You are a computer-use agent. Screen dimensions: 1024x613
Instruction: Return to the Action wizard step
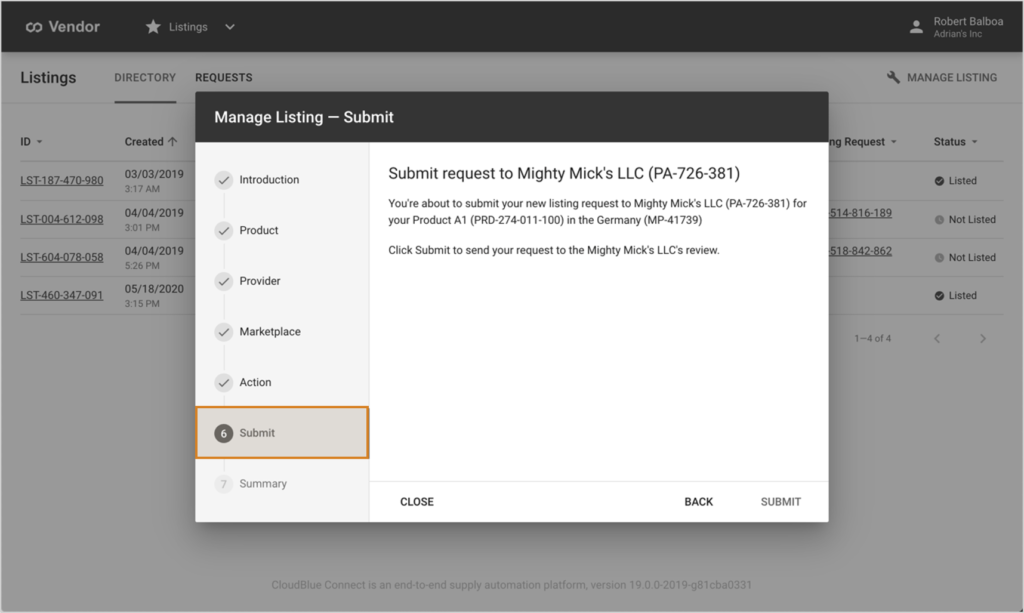255,382
